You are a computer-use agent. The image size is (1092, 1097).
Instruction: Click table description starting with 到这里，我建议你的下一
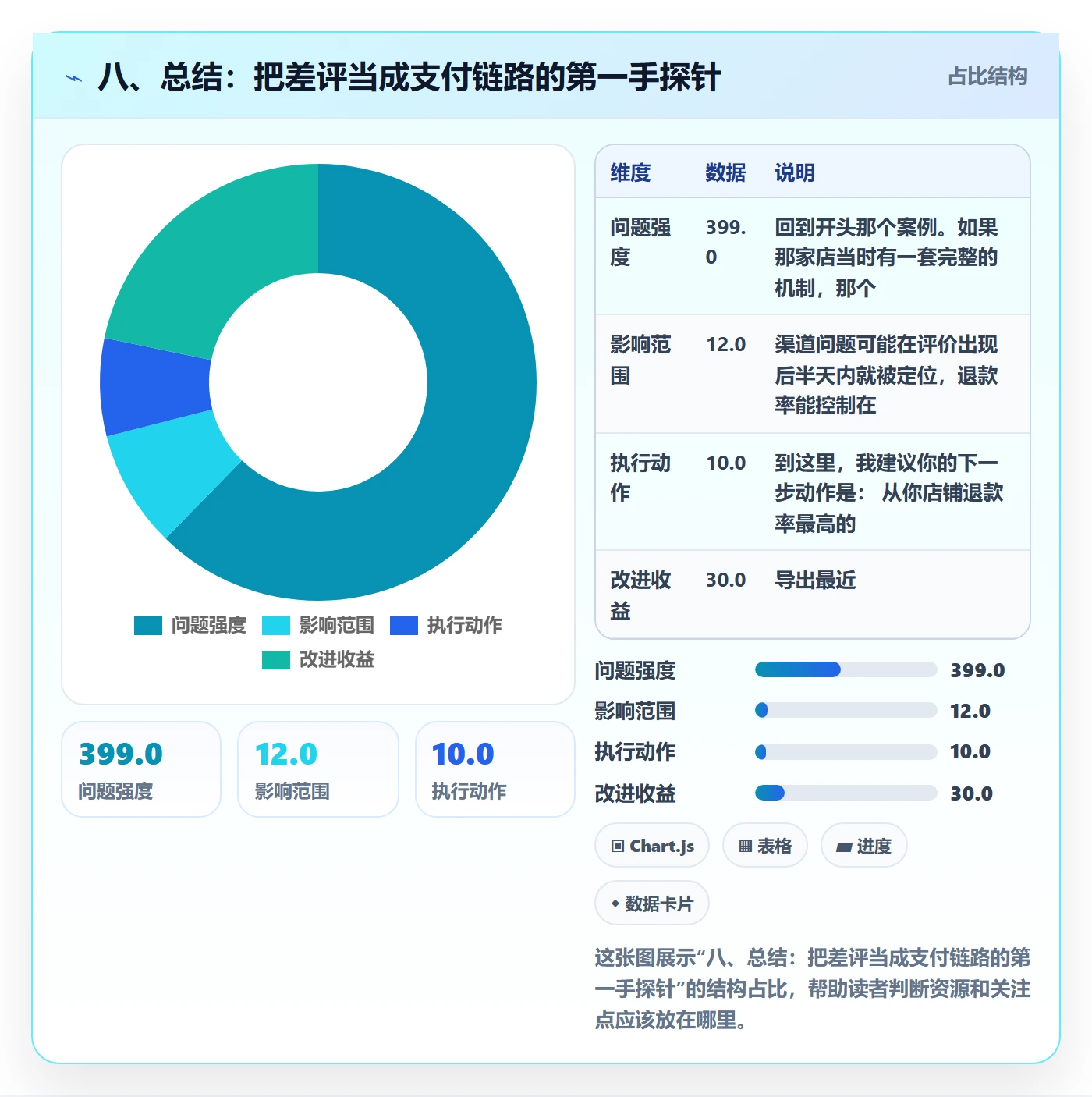coord(889,492)
